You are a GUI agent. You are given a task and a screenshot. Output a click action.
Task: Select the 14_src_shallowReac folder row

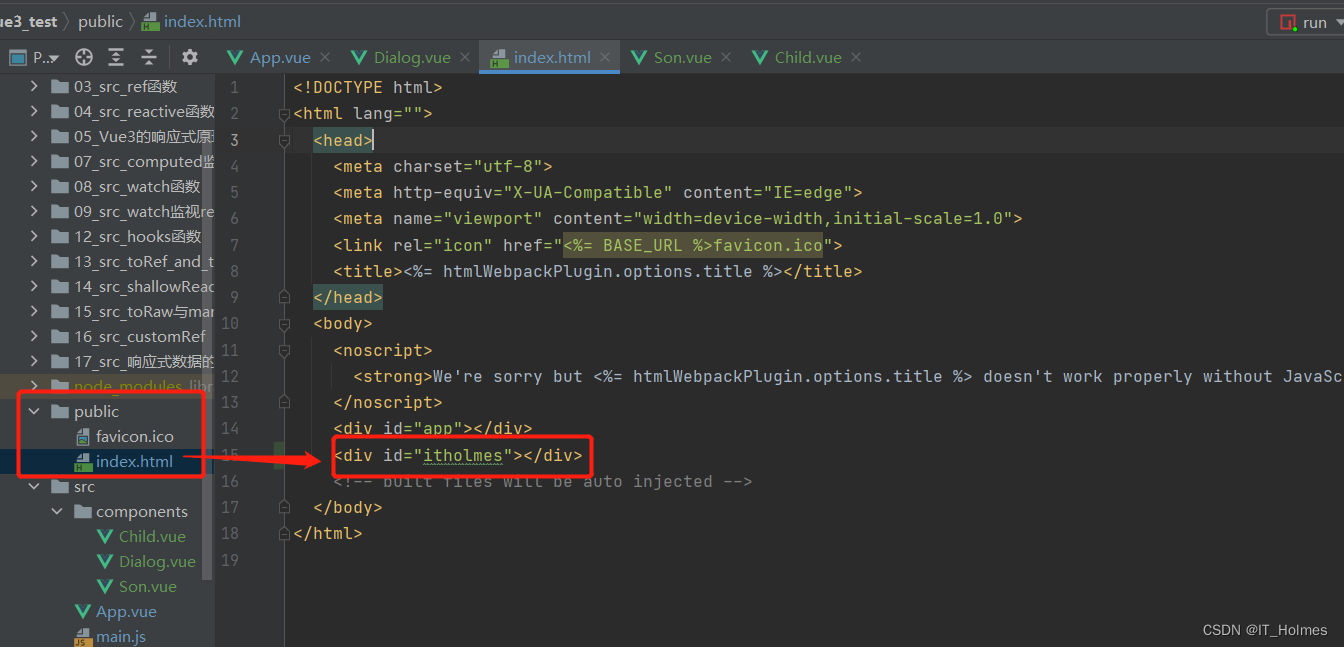[107, 286]
